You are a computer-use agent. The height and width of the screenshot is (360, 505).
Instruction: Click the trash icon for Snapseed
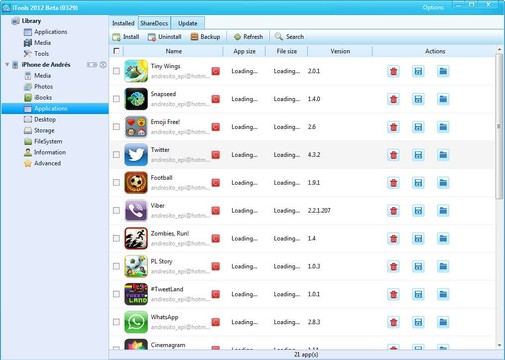(x=394, y=99)
